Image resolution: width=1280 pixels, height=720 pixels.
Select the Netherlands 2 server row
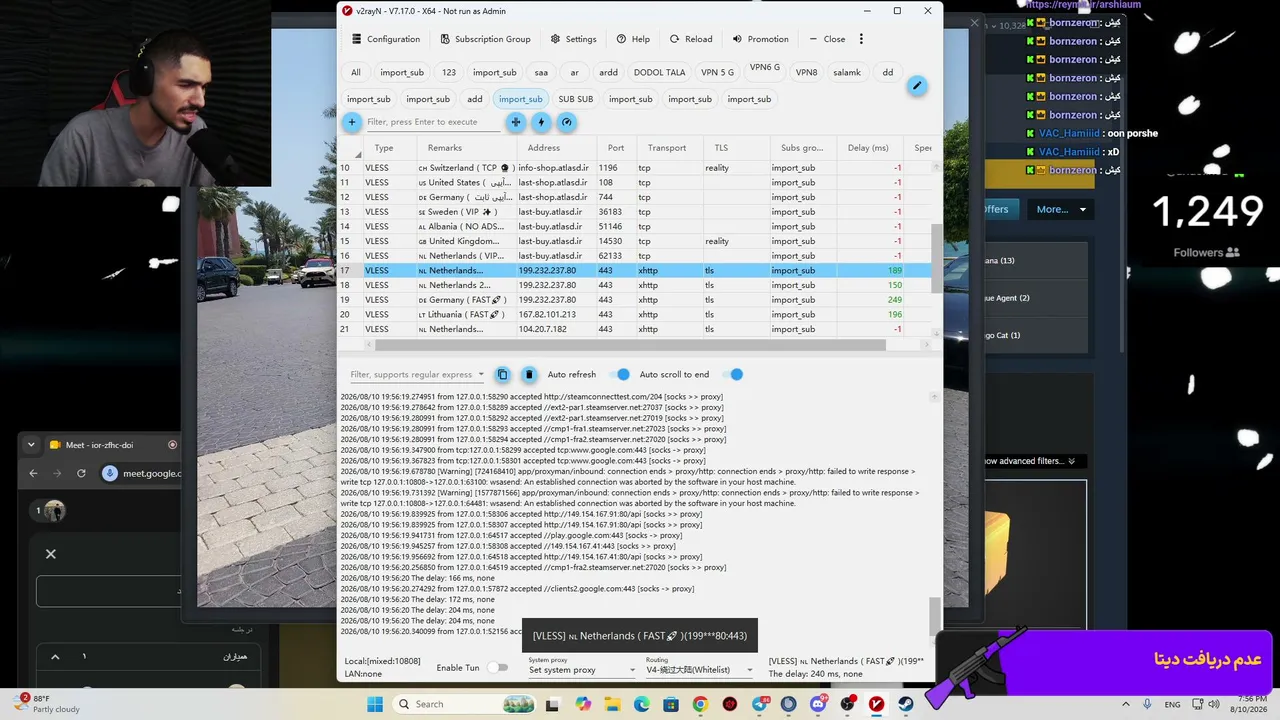635,285
